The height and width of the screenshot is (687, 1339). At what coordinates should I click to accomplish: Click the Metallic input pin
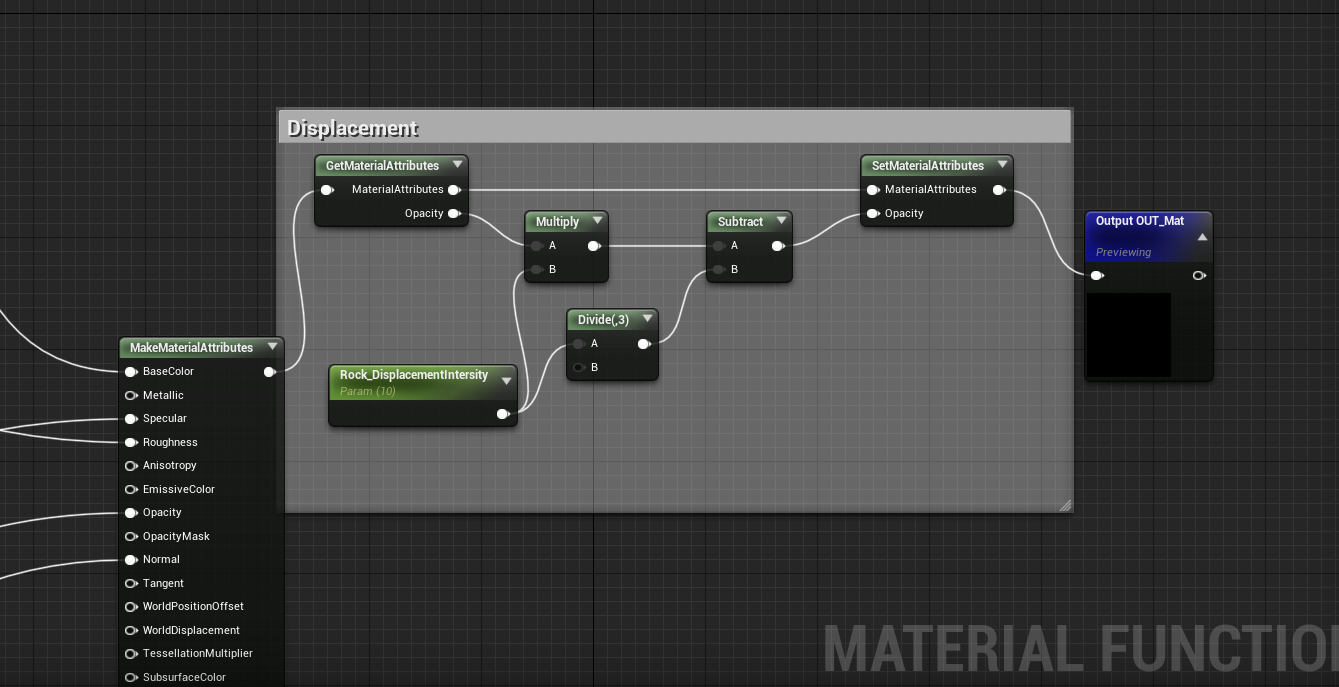point(131,395)
